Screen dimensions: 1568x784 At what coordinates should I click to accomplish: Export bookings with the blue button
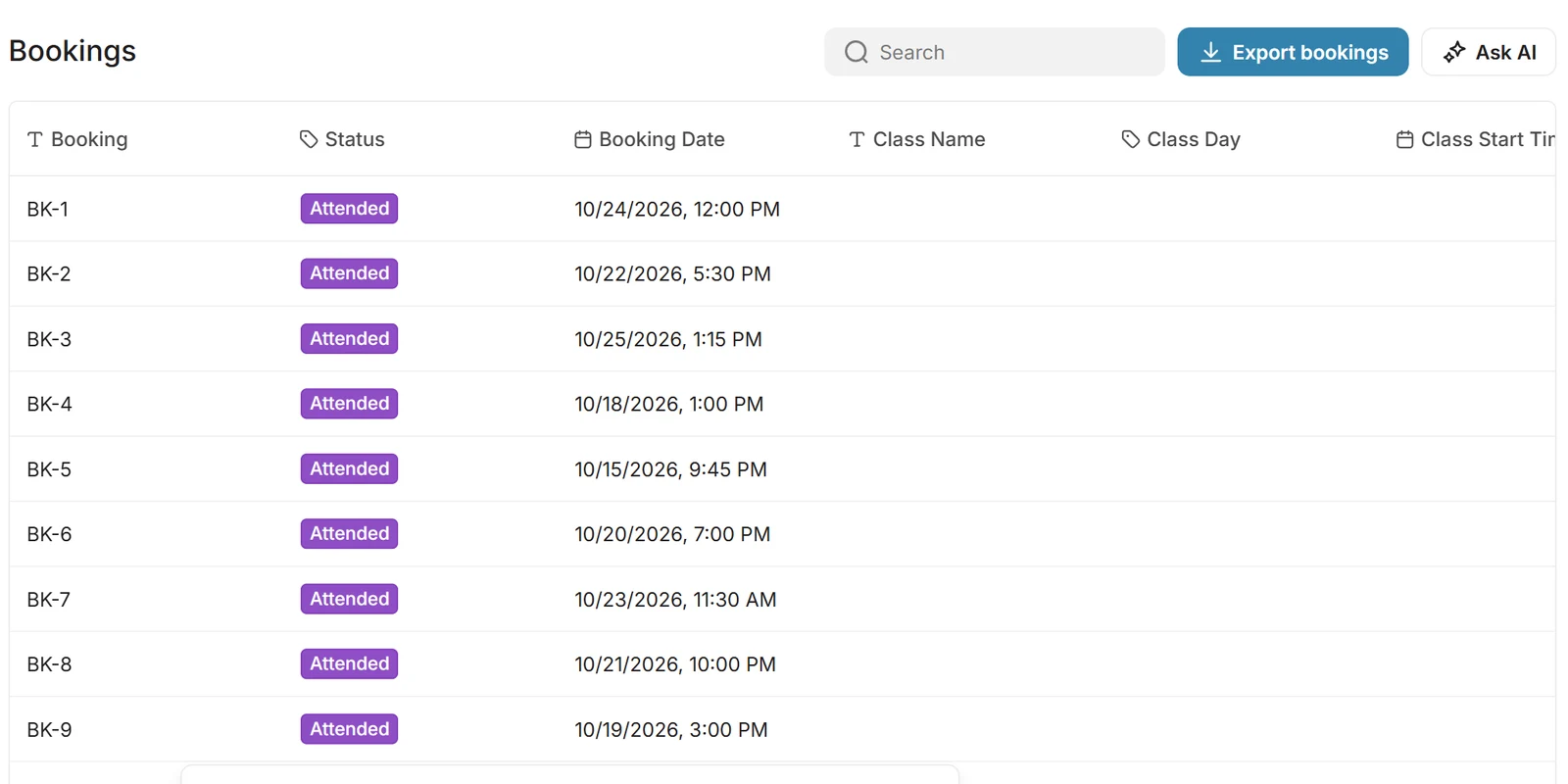(x=1293, y=52)
